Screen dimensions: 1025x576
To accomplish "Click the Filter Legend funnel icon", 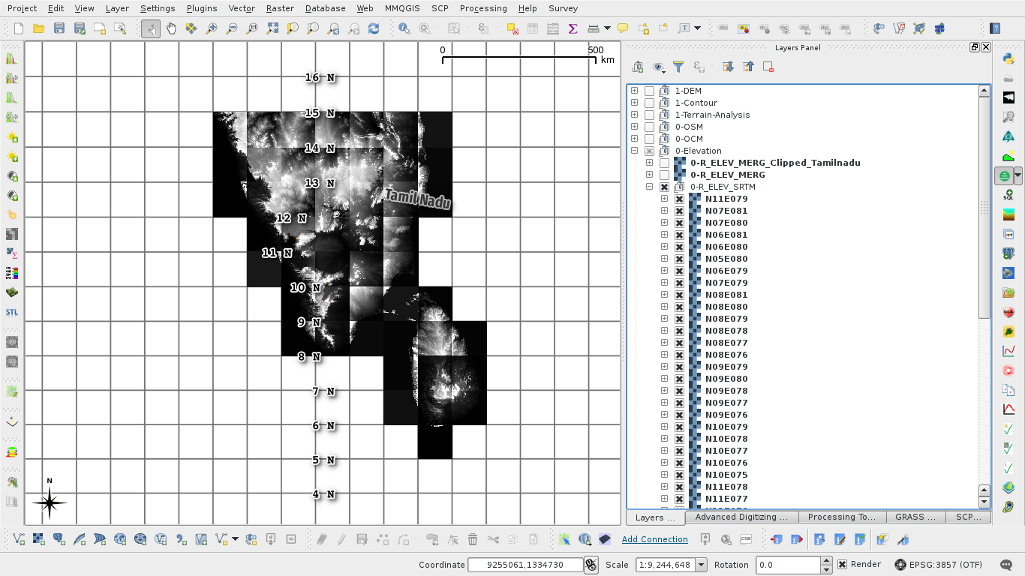I will [678, 67].
